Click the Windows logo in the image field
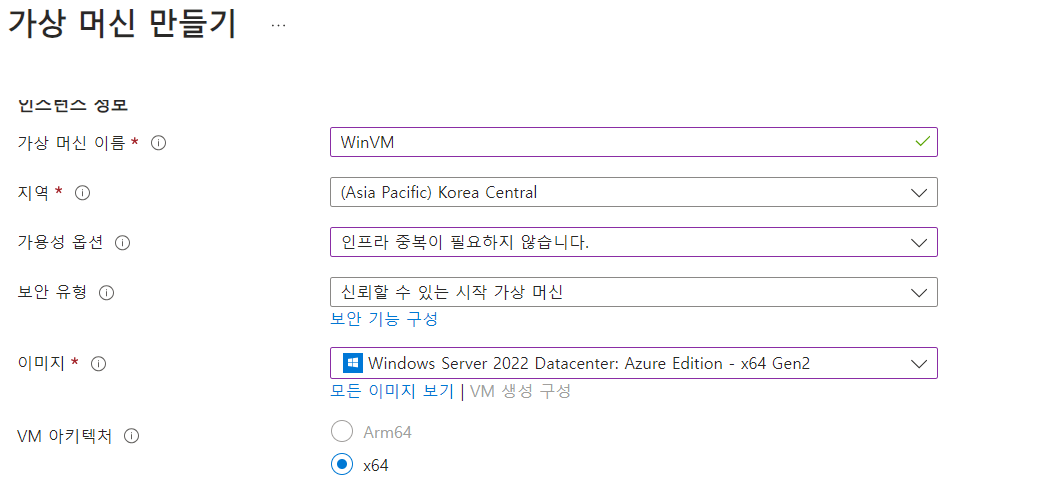 pos(352,363)
